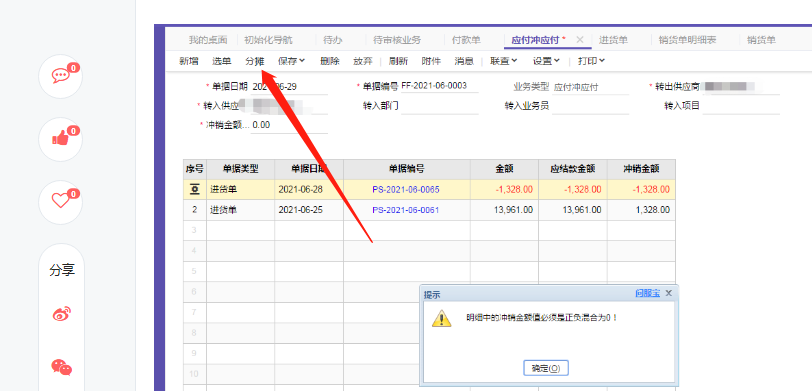Open the comments bubble icon

coord(61,76)
